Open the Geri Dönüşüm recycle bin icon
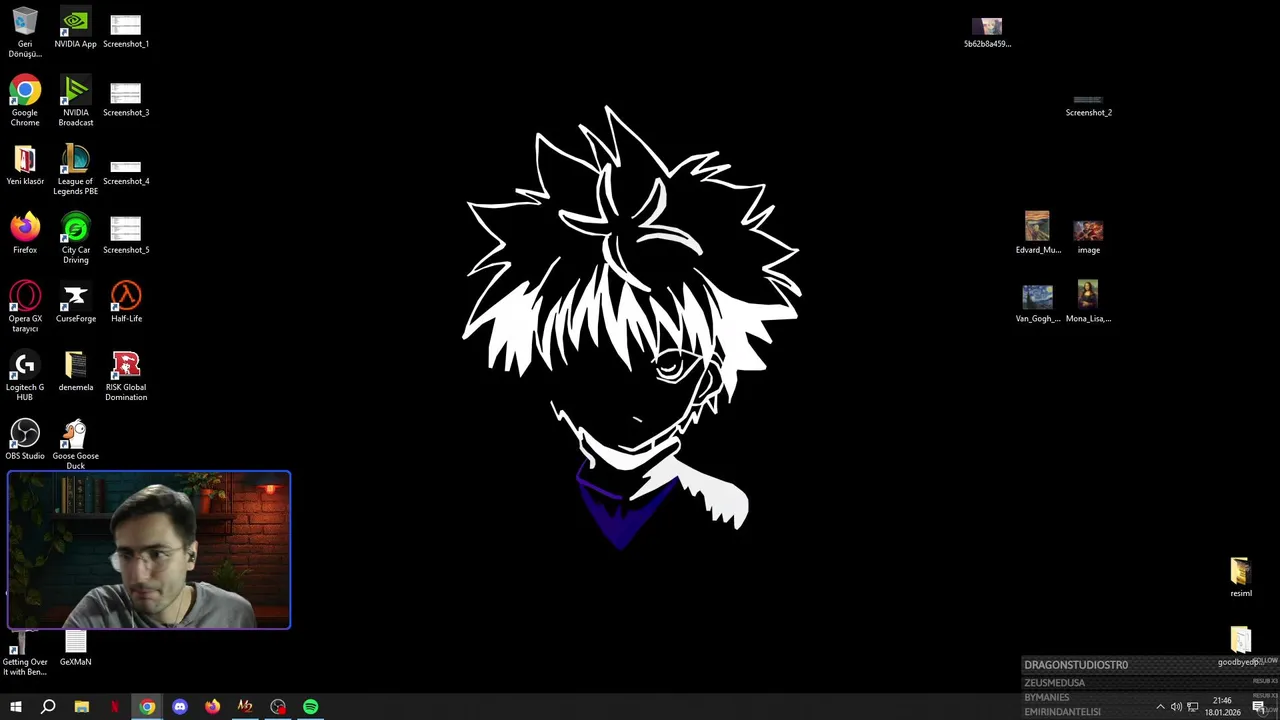The width and height of the screenshot is (1280, 720). 25,32
